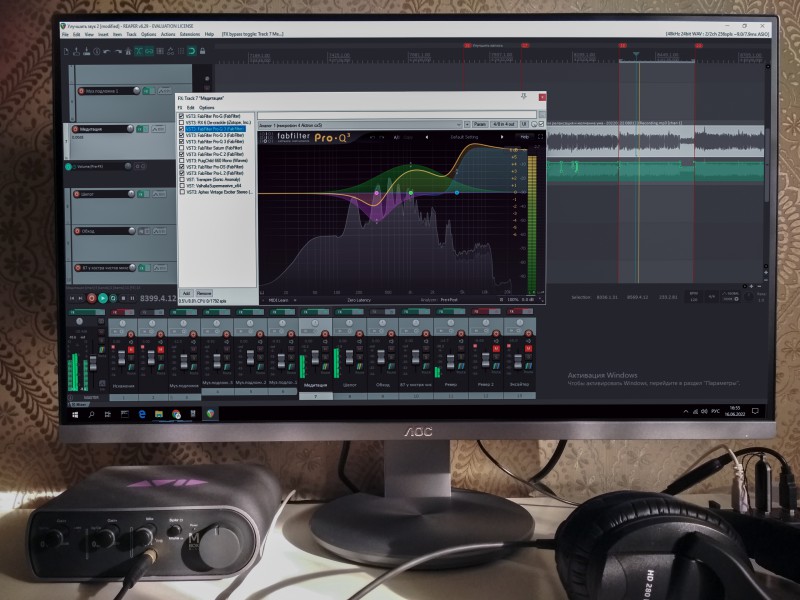
Task: Click the pink EQ band node
Action: 377,193
